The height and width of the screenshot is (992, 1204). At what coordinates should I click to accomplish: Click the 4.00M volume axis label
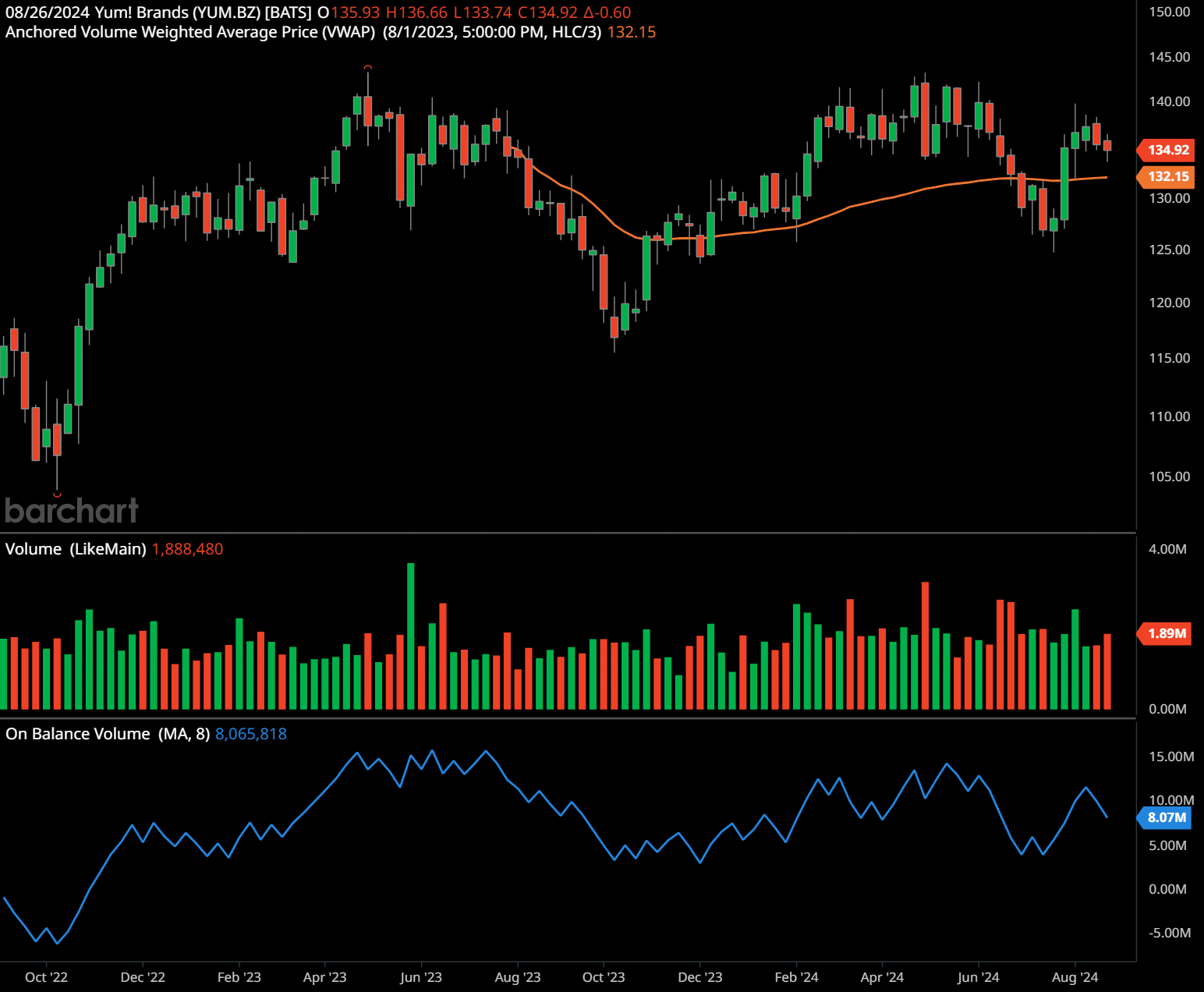(x=1168, y=549)
